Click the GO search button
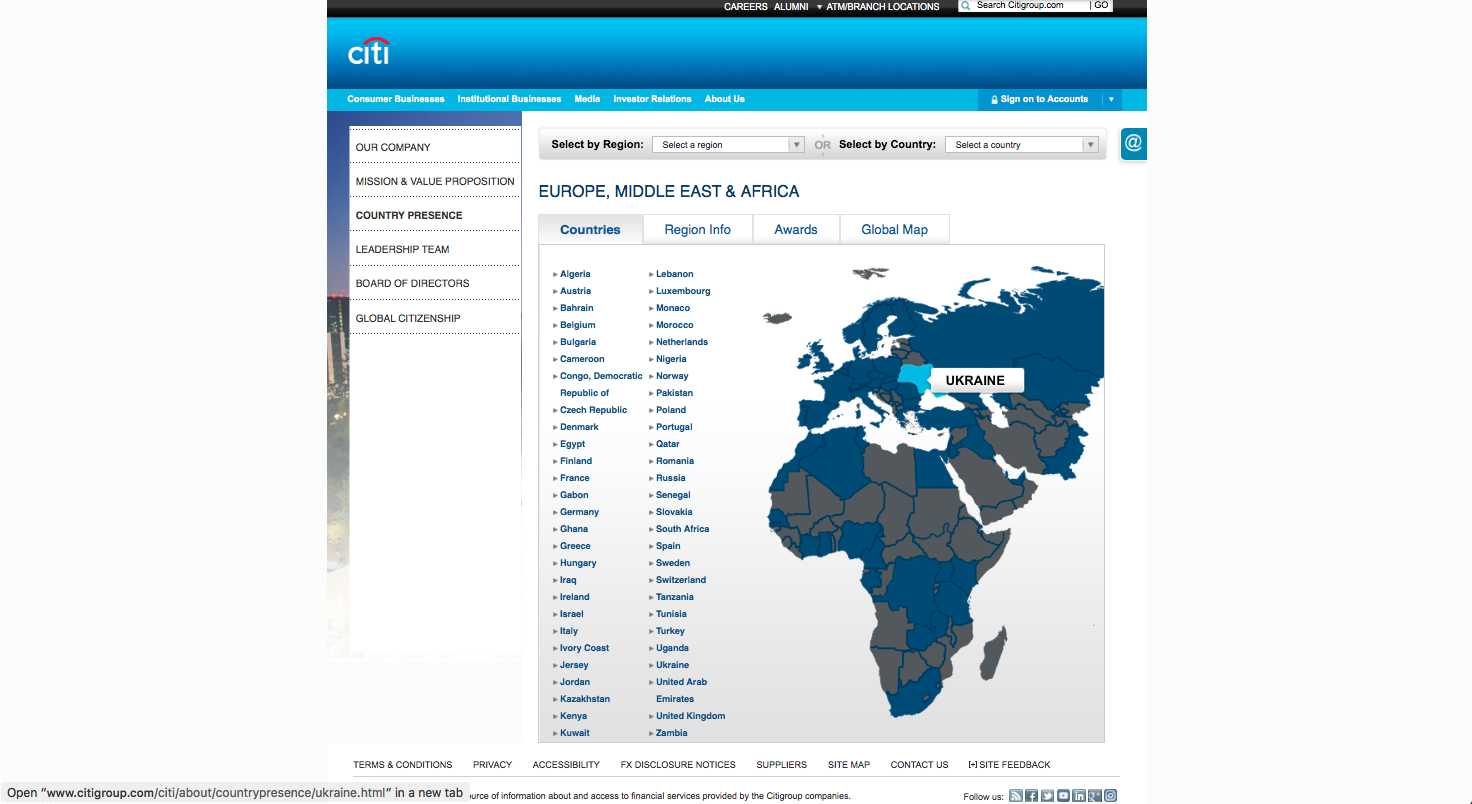The height and width of the screenshot is (804, 1472). click(x=1101, y=6)
